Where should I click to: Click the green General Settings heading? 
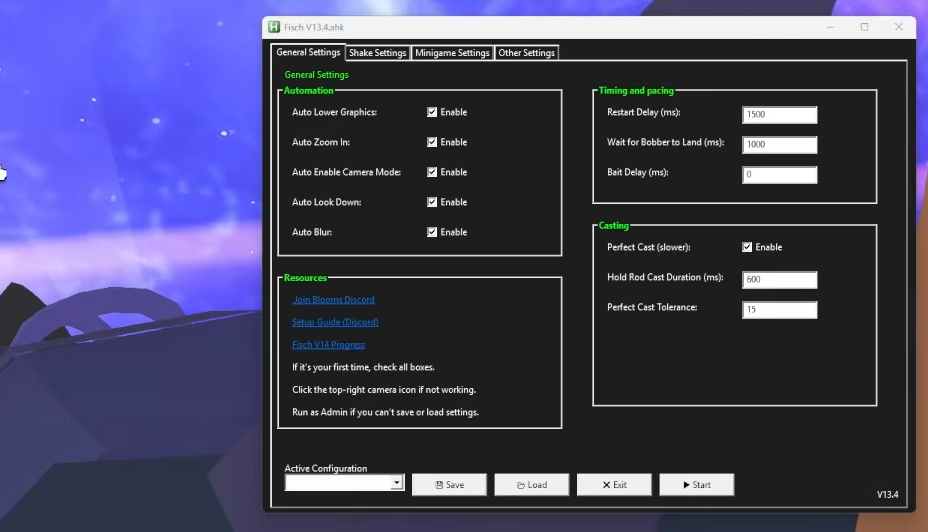(317, 75)
